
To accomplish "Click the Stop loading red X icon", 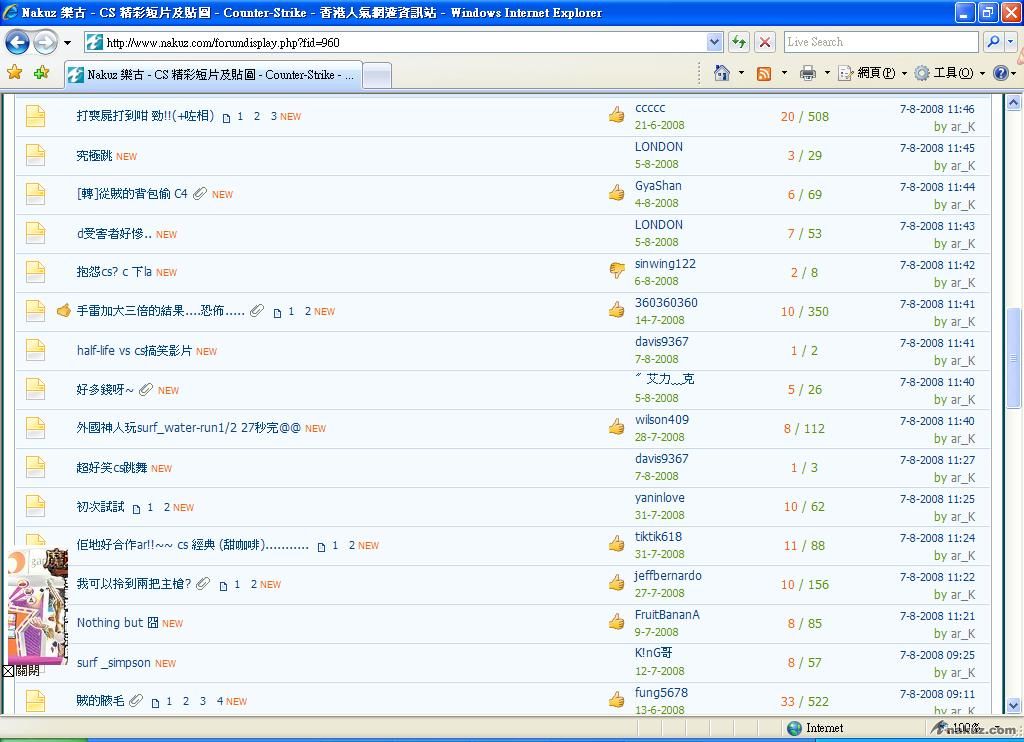I will [765, 42].
